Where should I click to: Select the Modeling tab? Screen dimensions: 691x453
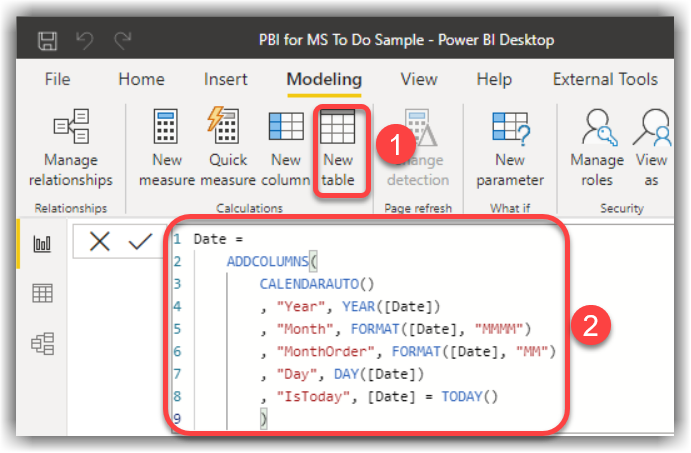click(324, 80)
